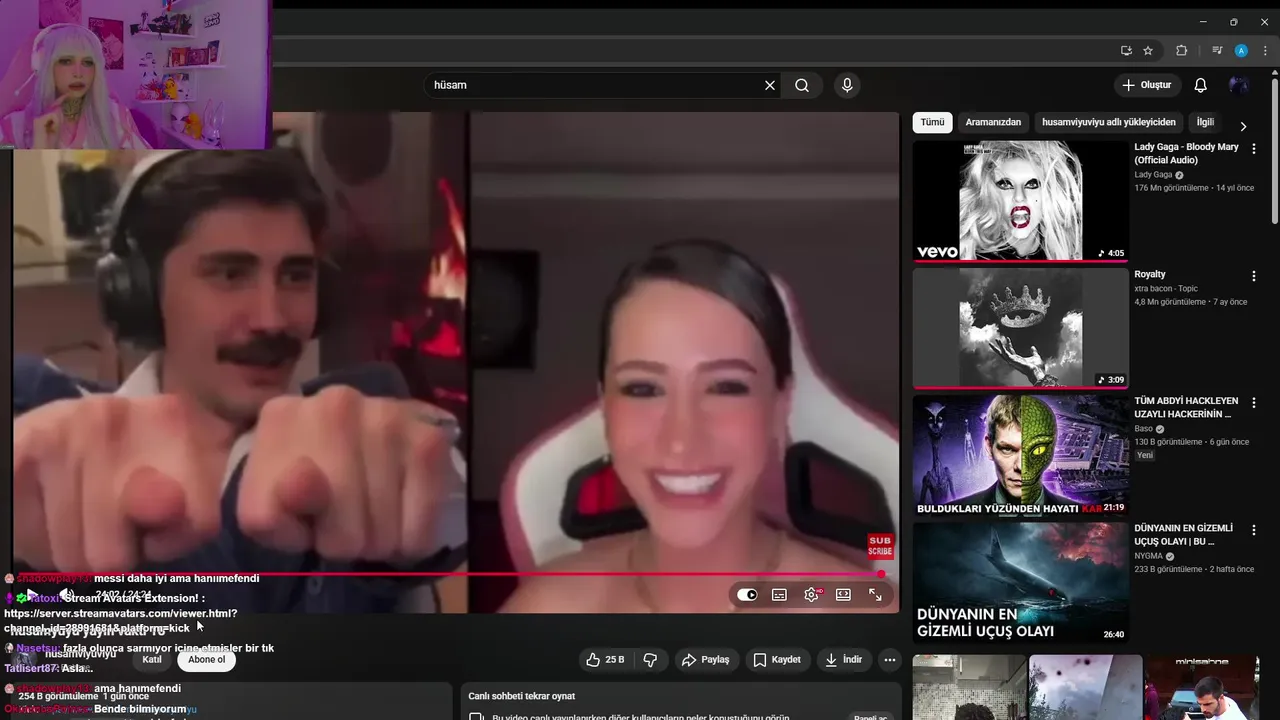1280x720 pixels.
Task: Select the Tümü filter chip
Action: pos(932,122)
